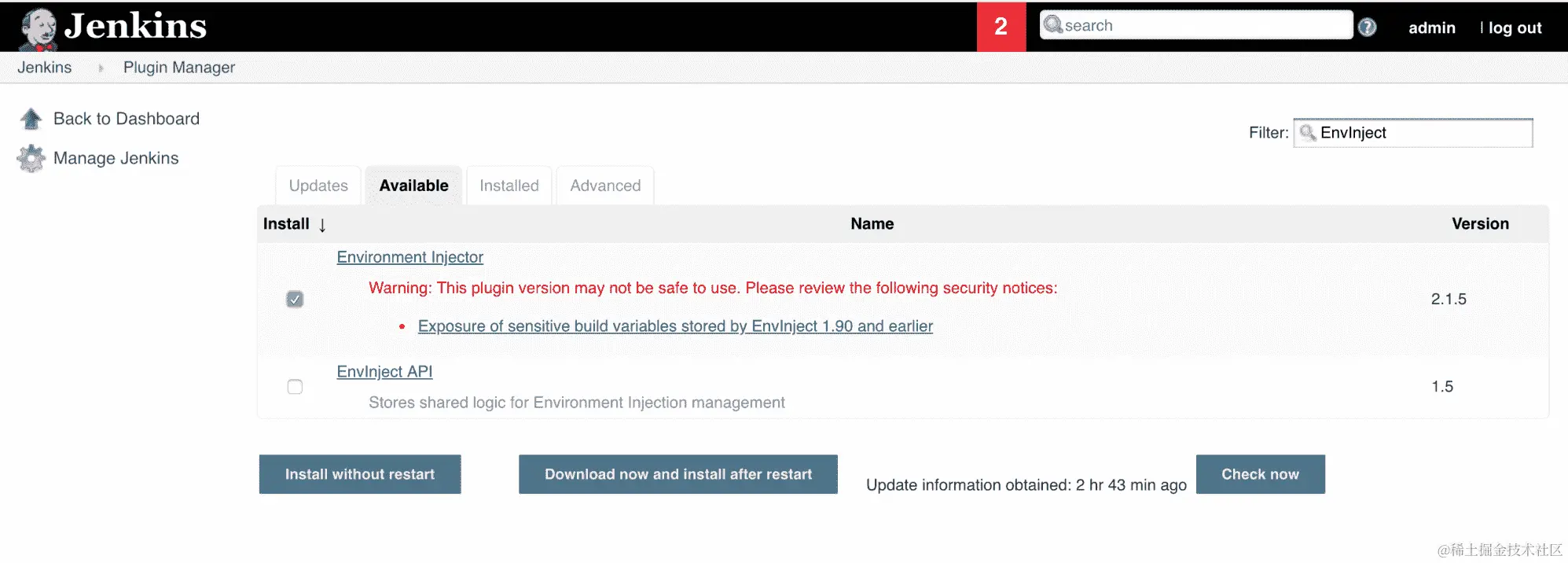Screen dimensions: 1568x563
Task: Focus the top search input field
Action: coord(1196,25)
